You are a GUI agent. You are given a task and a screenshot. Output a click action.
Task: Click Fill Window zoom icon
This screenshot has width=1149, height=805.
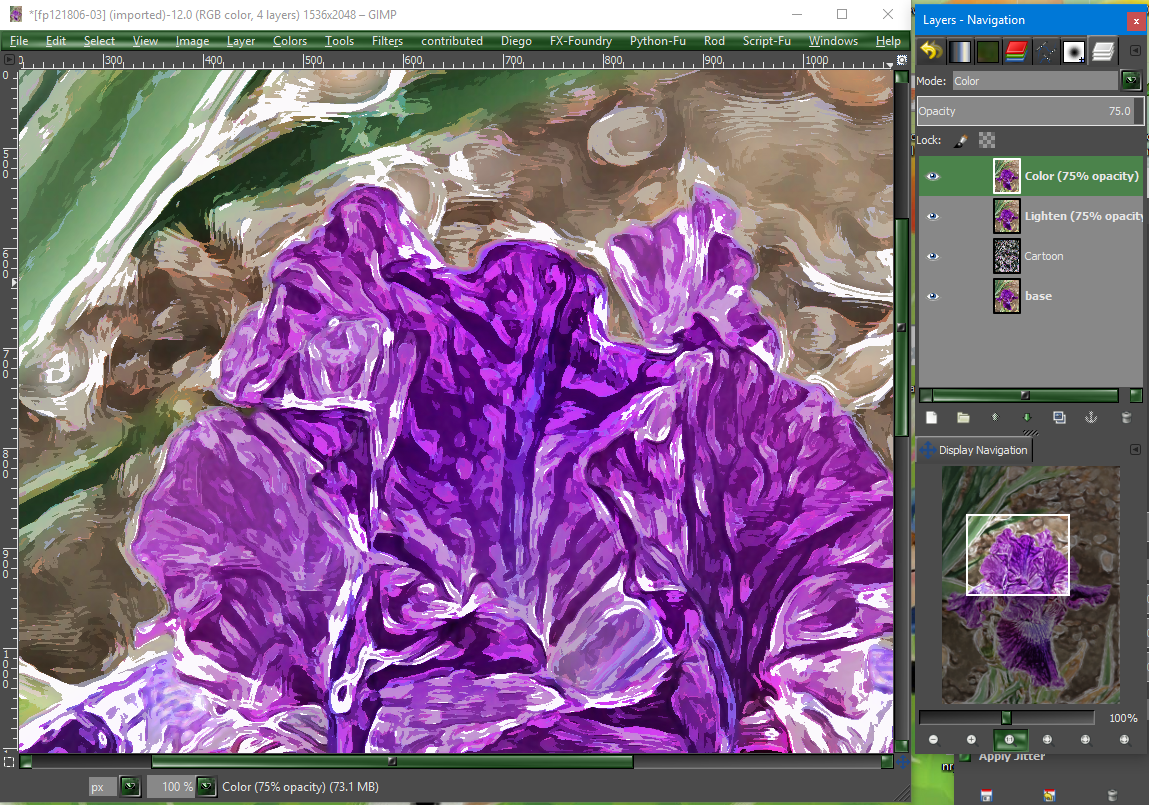[x=1085, y=740]
